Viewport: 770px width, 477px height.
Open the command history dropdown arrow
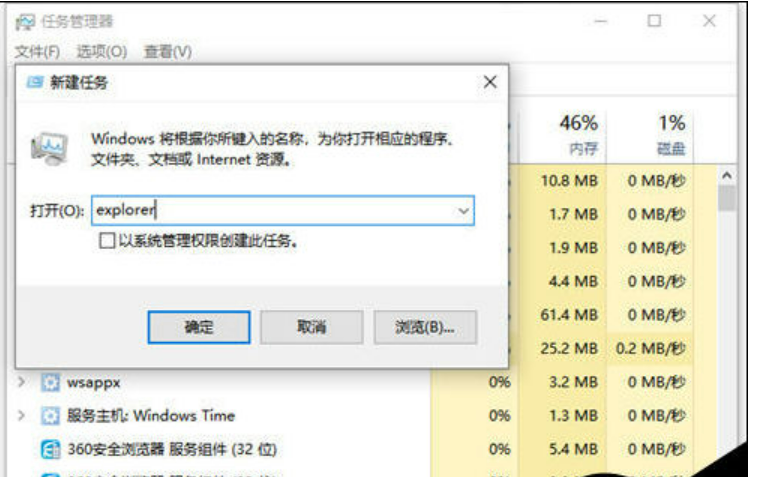(463, 211)
